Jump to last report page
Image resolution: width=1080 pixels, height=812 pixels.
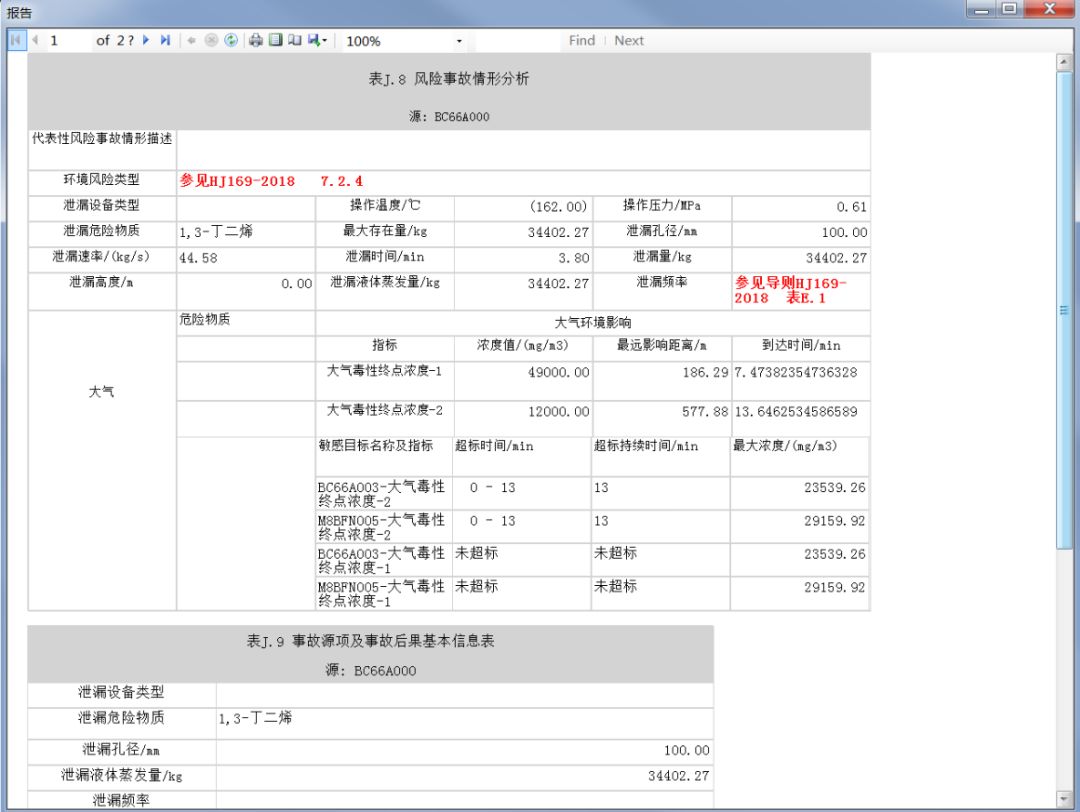click(x=165, y=41)
